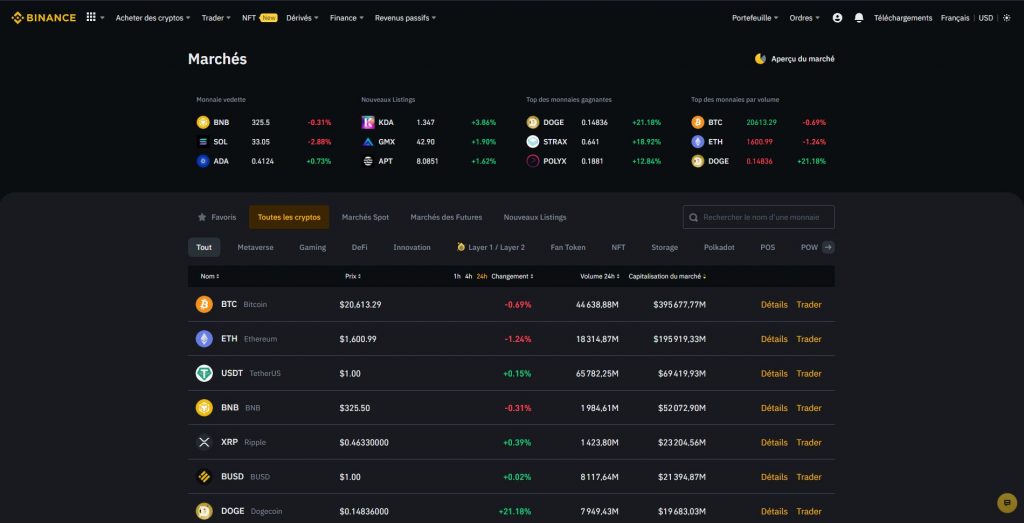Switch to the Marchés Spot tab
The image size is (1024, 523).
pyautogui.click(x=365, y=217)
